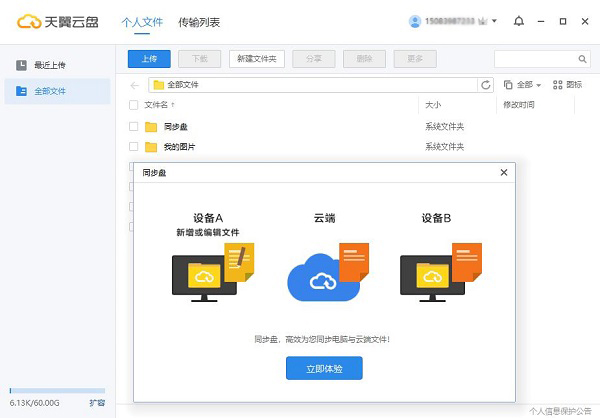This screenshot has height=418, width=600.
Task: Click the 立即体验 button
Action: tap(324, 368)
